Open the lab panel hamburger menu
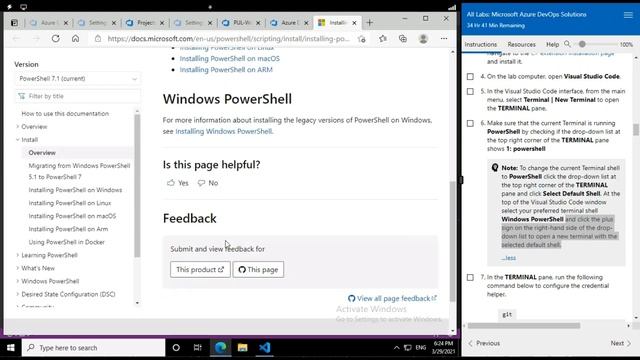This screenshot has width=640, height=360. (x=628, y=15)
